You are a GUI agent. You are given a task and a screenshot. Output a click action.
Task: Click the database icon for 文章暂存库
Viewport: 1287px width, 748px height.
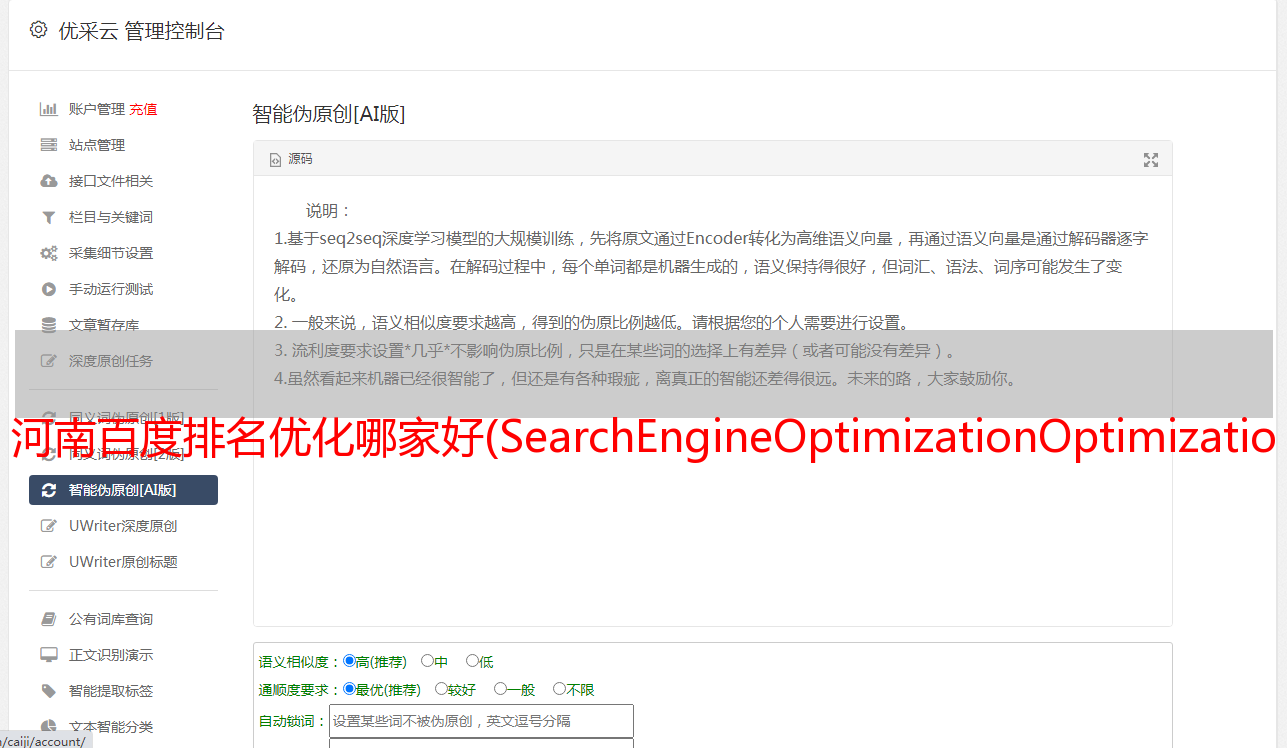tap(48, 325)
